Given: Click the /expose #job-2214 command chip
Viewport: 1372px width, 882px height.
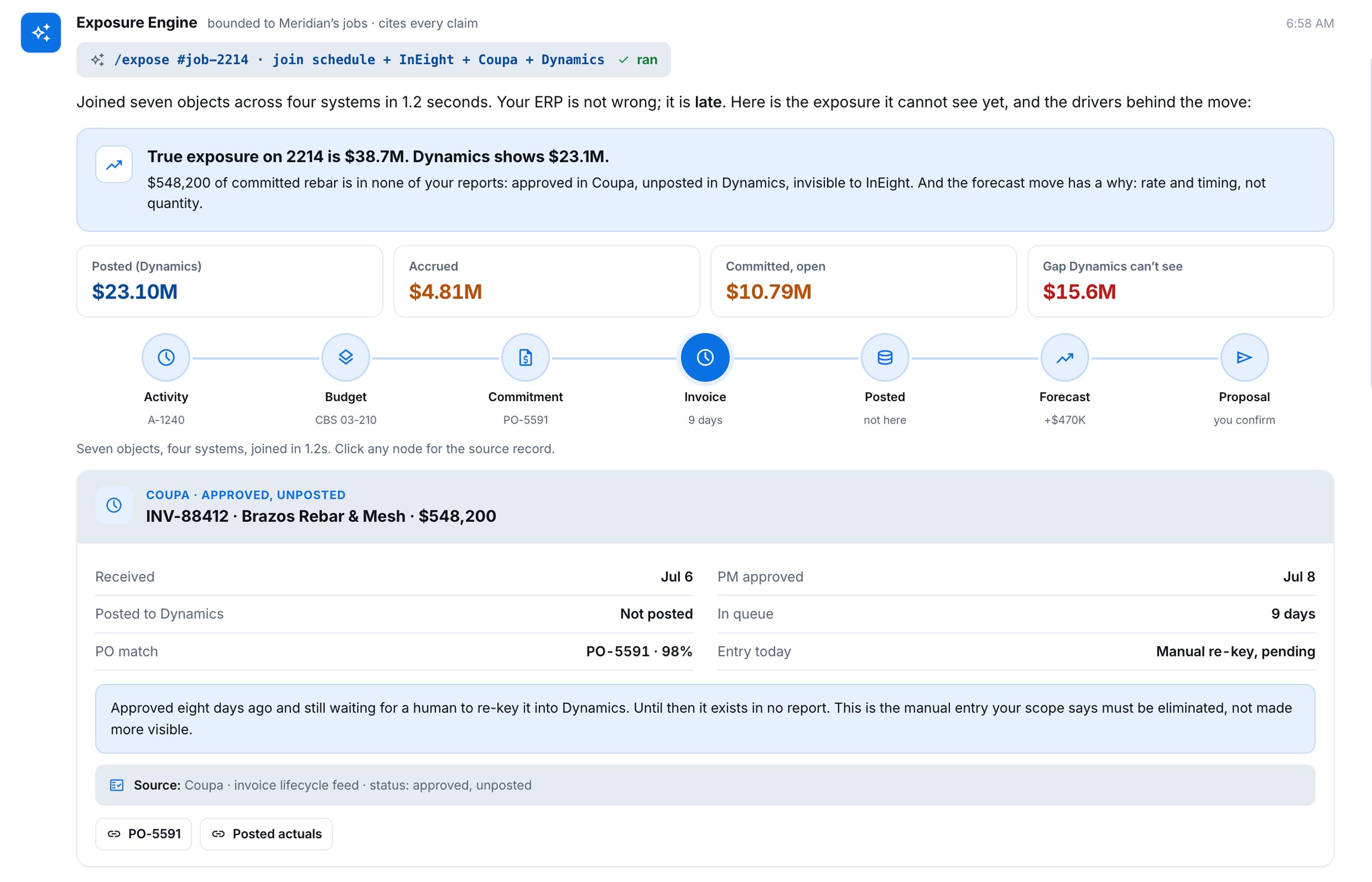Looking at the screenshot, I should pyautogui.click(x=374, y=60).
